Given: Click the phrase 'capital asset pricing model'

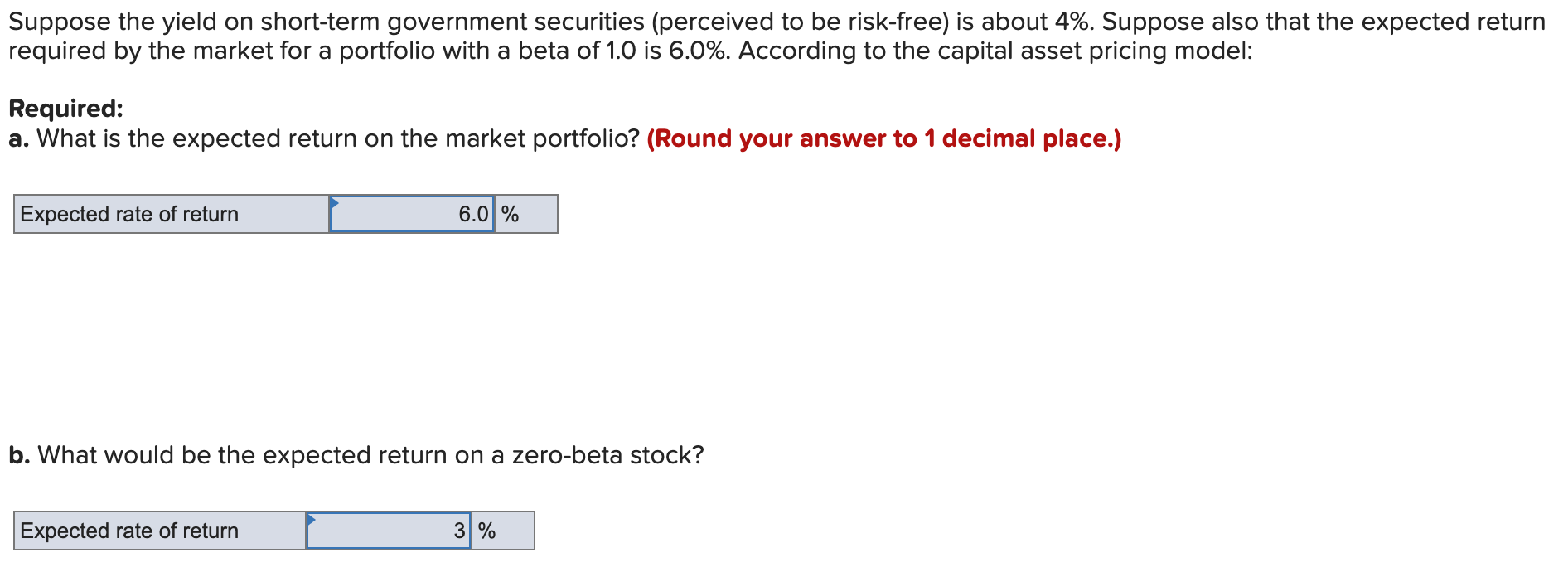Looking at the screenshot, I should point(1079,51).
